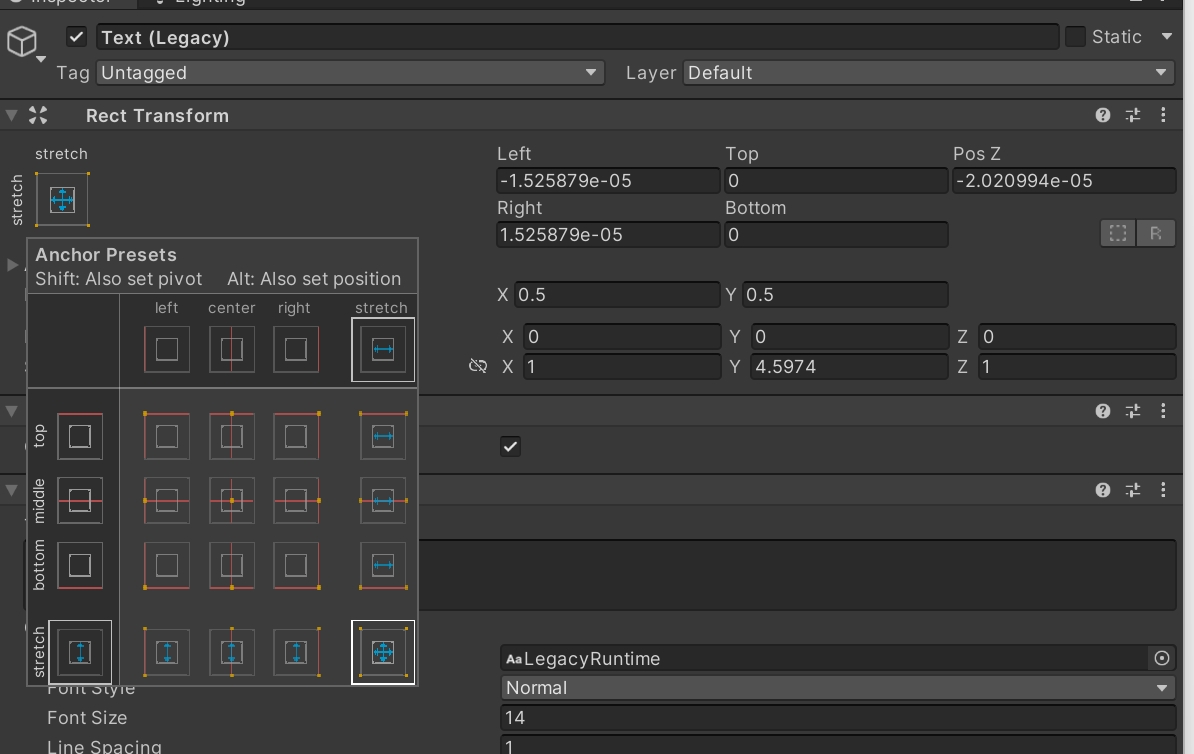Click the Right offset input field
The image size is (1194, 754).
click(608, 235)
